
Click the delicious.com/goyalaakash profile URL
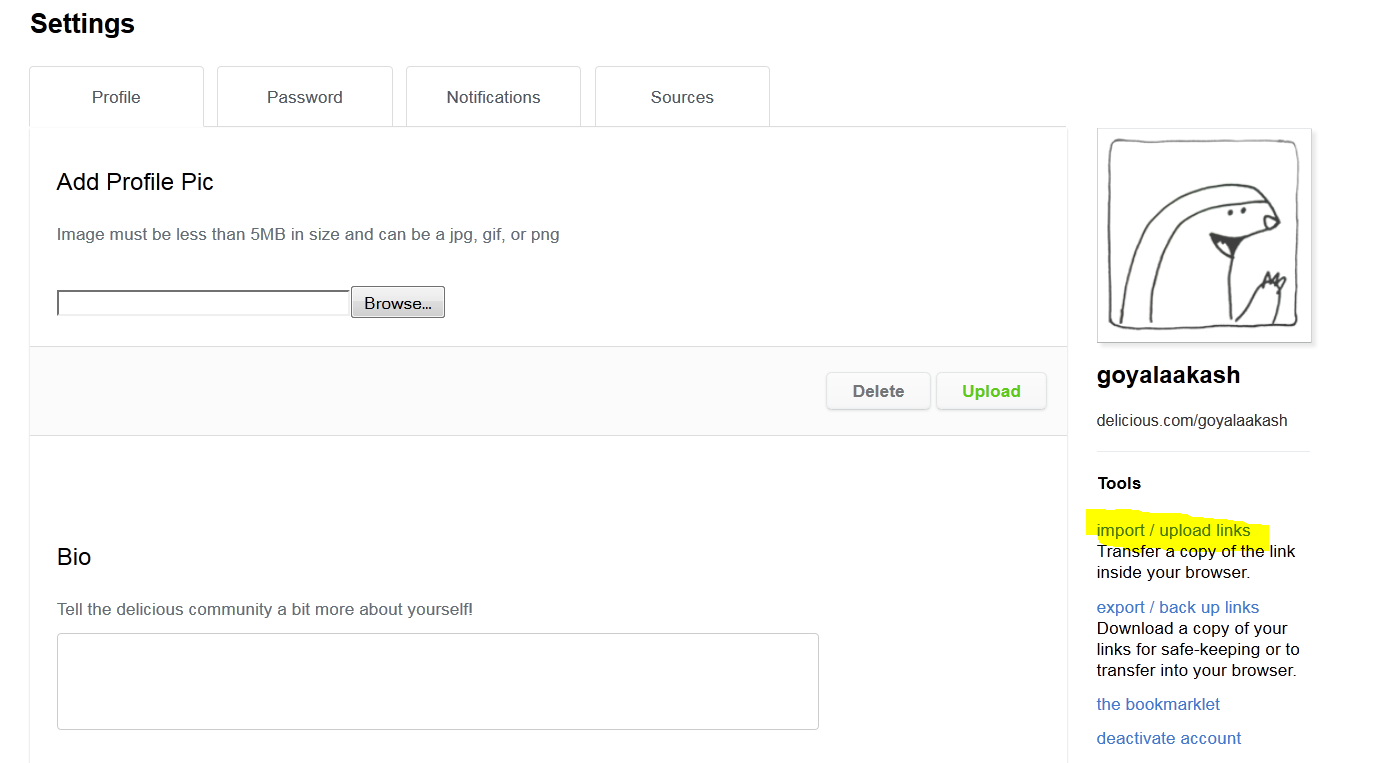[1192, 420]
